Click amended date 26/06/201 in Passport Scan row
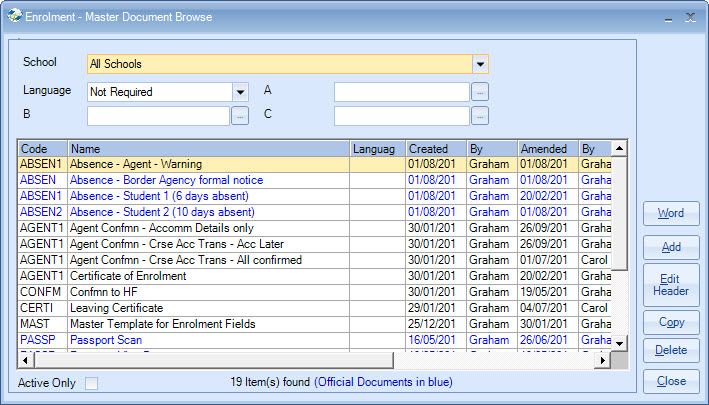The width and height of the screenshot is (709, 405). 548,340
